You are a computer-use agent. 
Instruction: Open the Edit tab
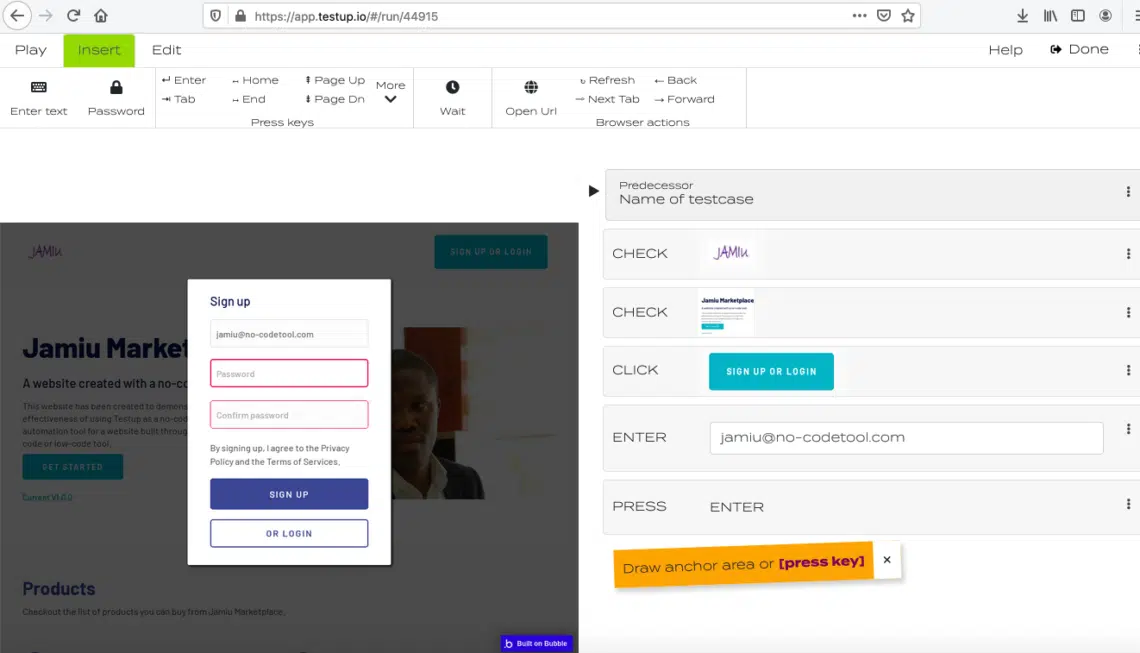tap(166, 50)
